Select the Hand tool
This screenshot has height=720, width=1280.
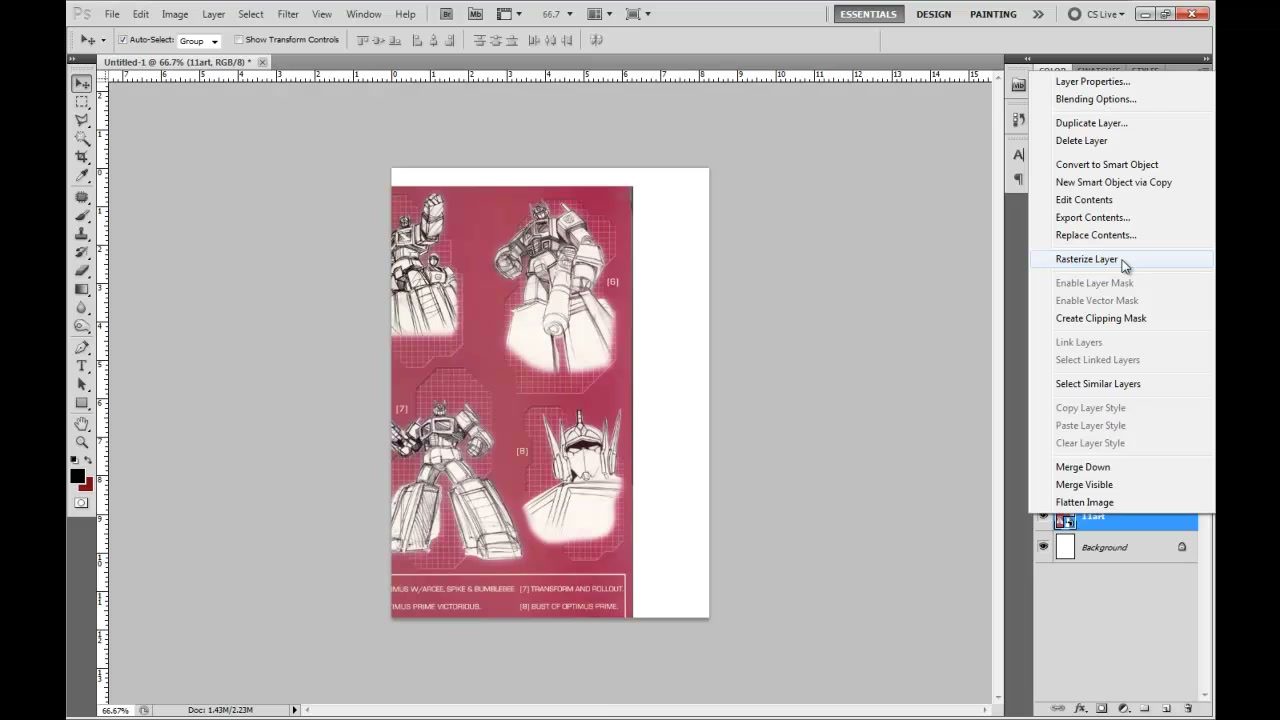point(82,424)
